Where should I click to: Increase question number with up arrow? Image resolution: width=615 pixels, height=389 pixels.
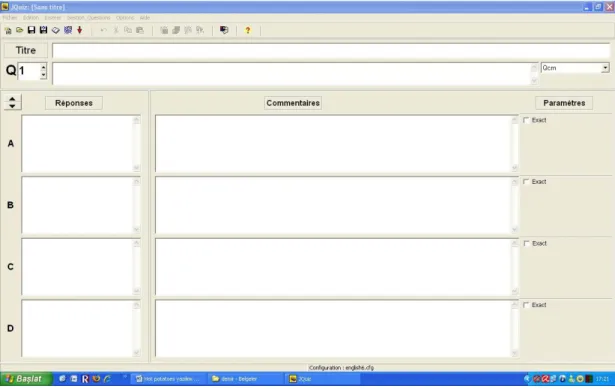(43, 67)
